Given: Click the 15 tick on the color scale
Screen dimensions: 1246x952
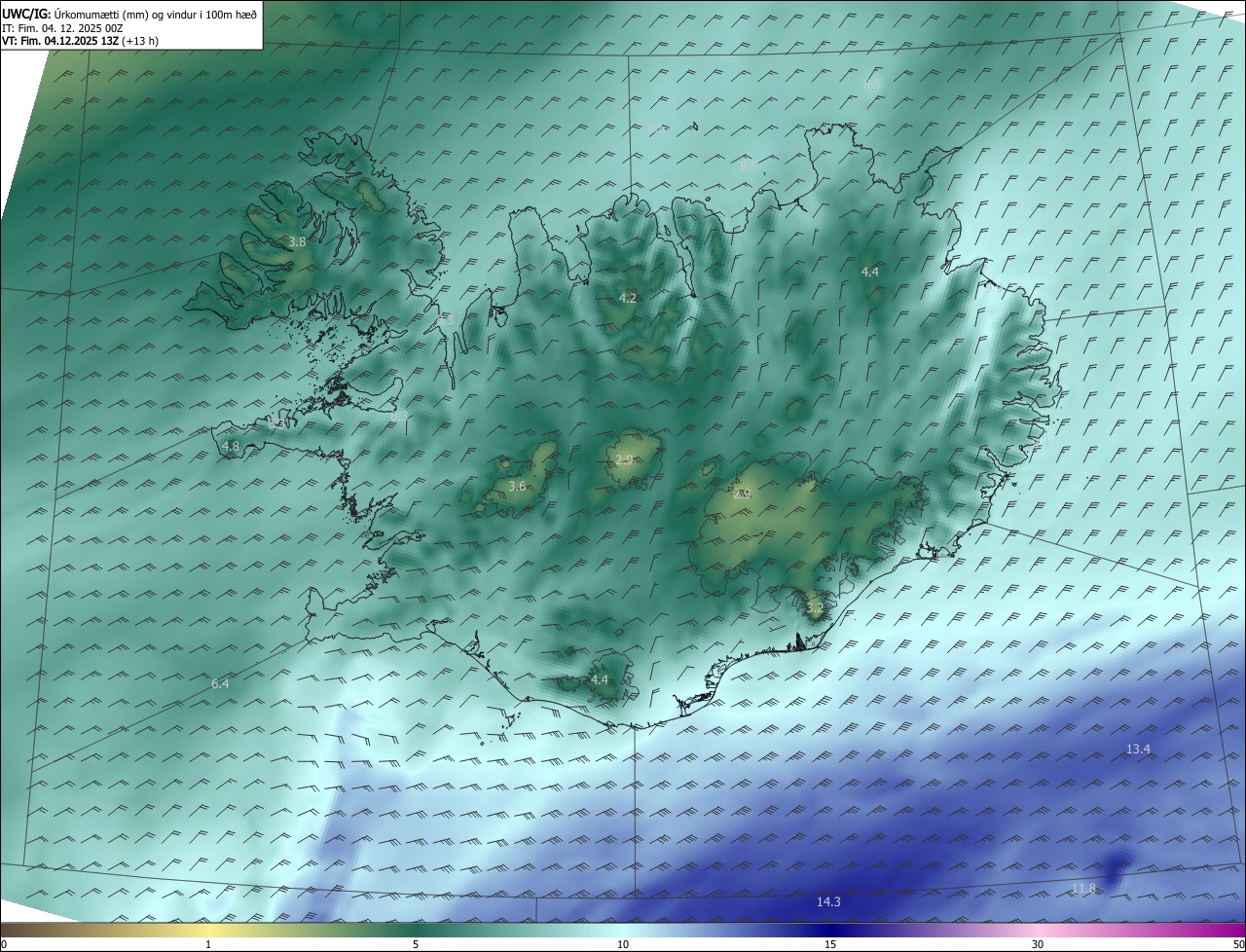Looking at the screenshot, I should (x=830, y=944).
